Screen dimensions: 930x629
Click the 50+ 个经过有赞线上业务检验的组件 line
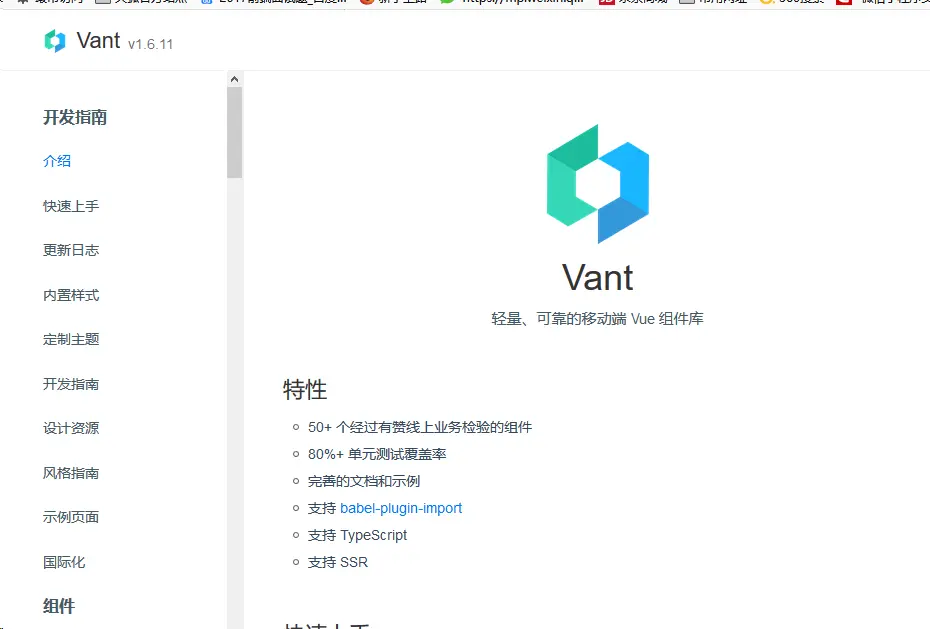tap(420, 427)
